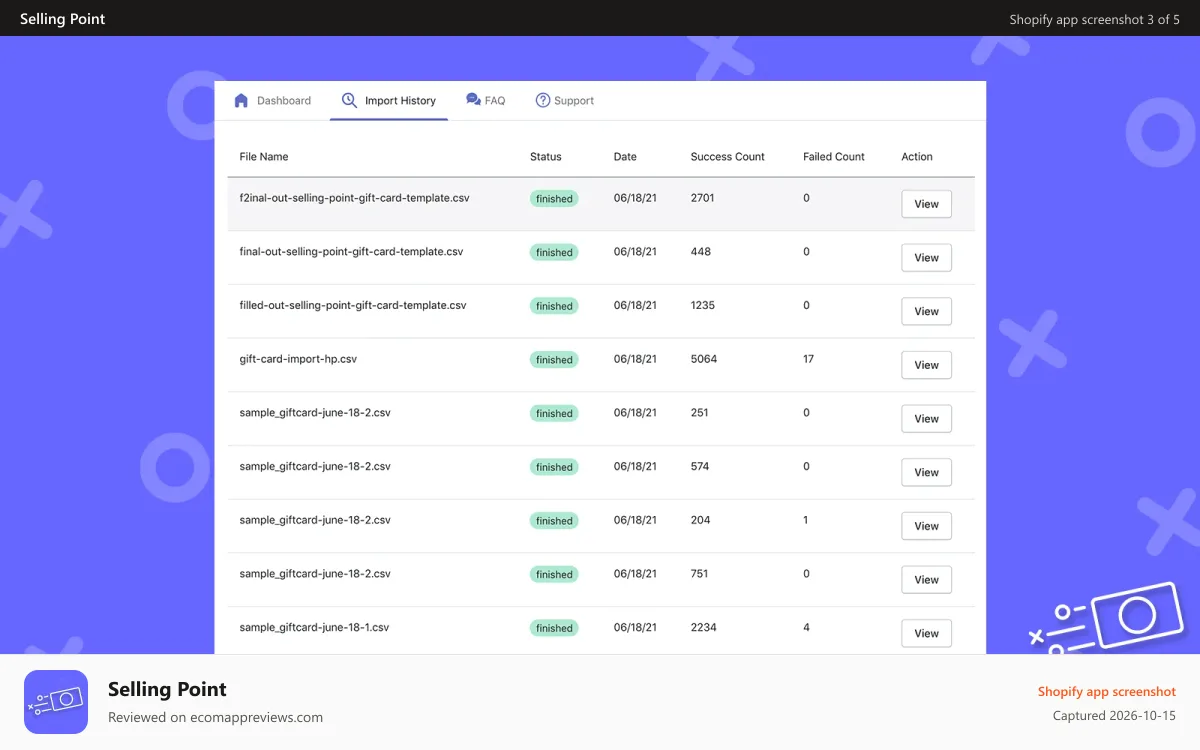Click the date in gift-card-import-hp.csv row
Viewport: 1200px width, 750px height.
pos(635,359)
